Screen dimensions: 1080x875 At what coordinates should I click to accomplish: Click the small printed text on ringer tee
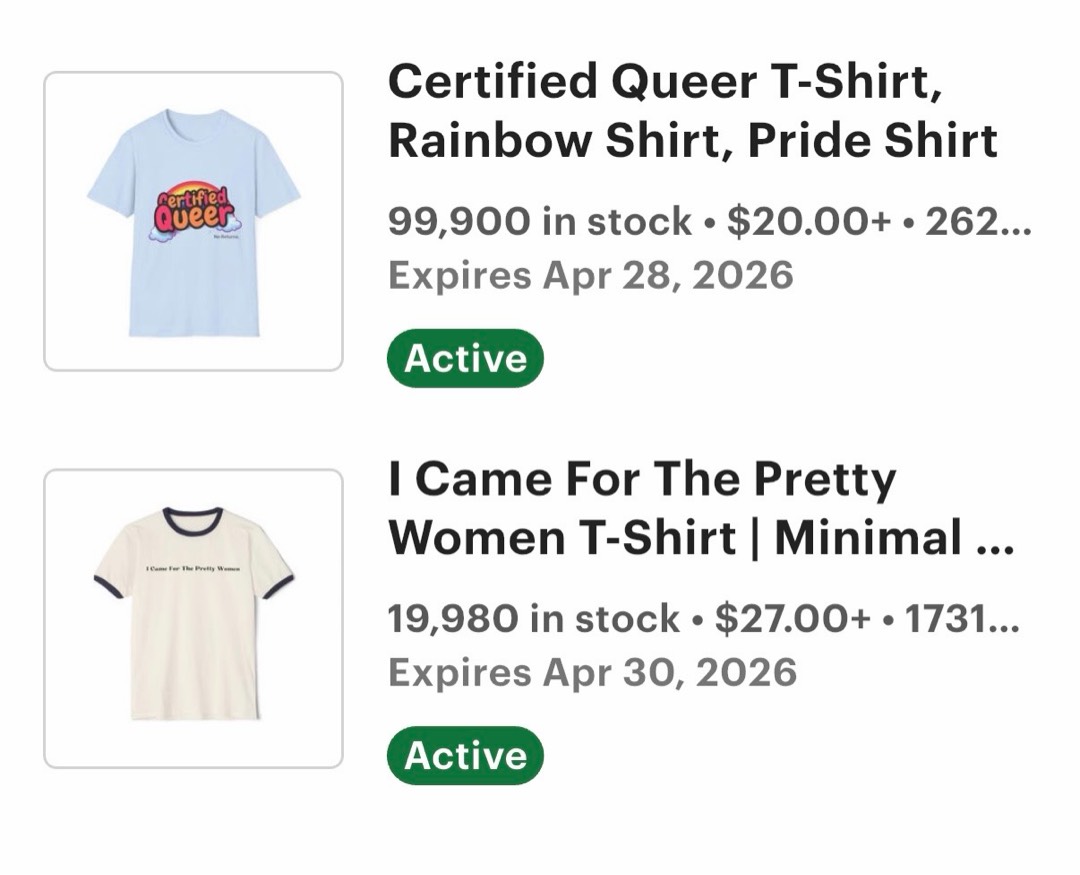pyautogui.click(x=192, y=568)
